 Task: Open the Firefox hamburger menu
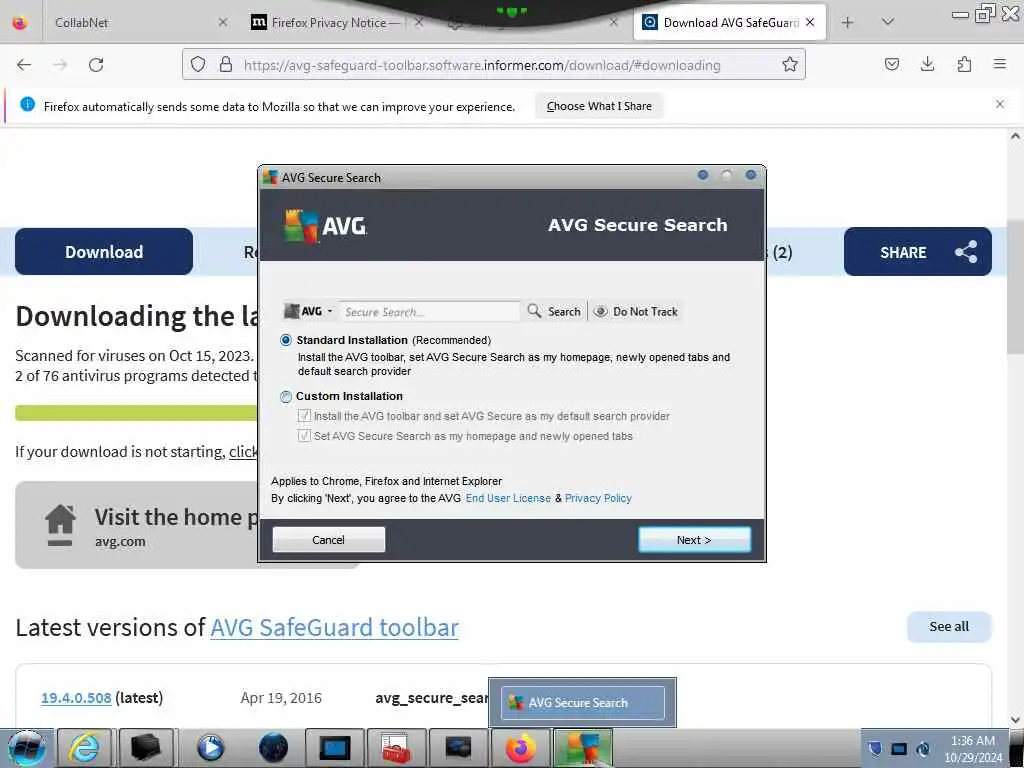(999, 64)
